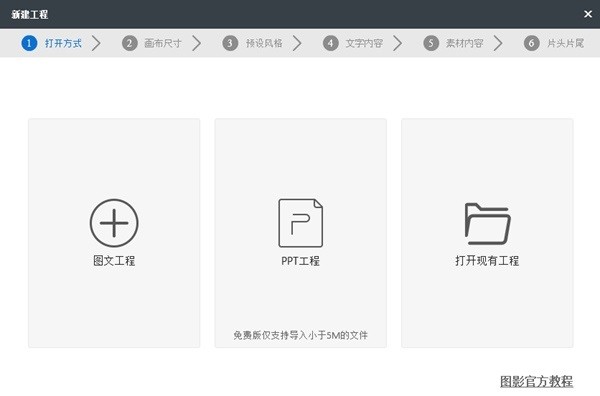
Task: Close the 新建工程 dialog
Action: click(588, 14)
